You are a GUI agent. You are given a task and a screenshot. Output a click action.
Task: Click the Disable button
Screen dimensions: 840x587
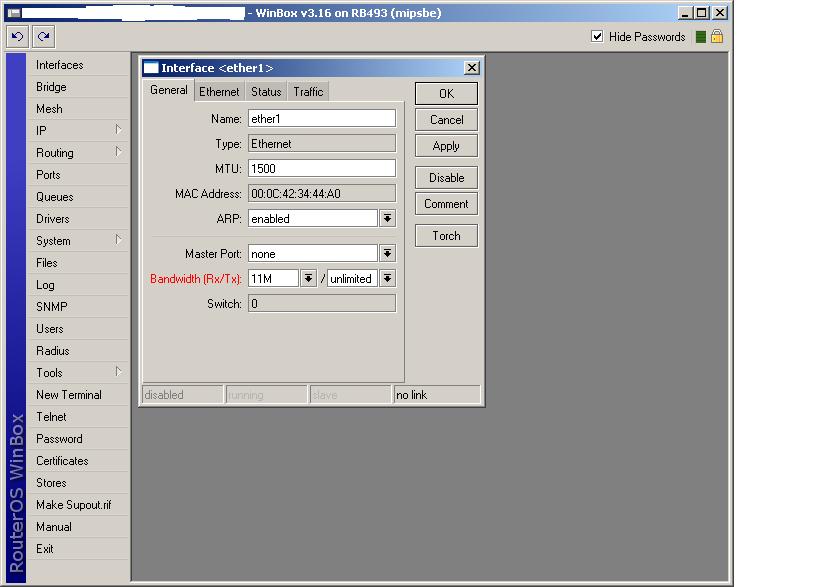[446, 178]
